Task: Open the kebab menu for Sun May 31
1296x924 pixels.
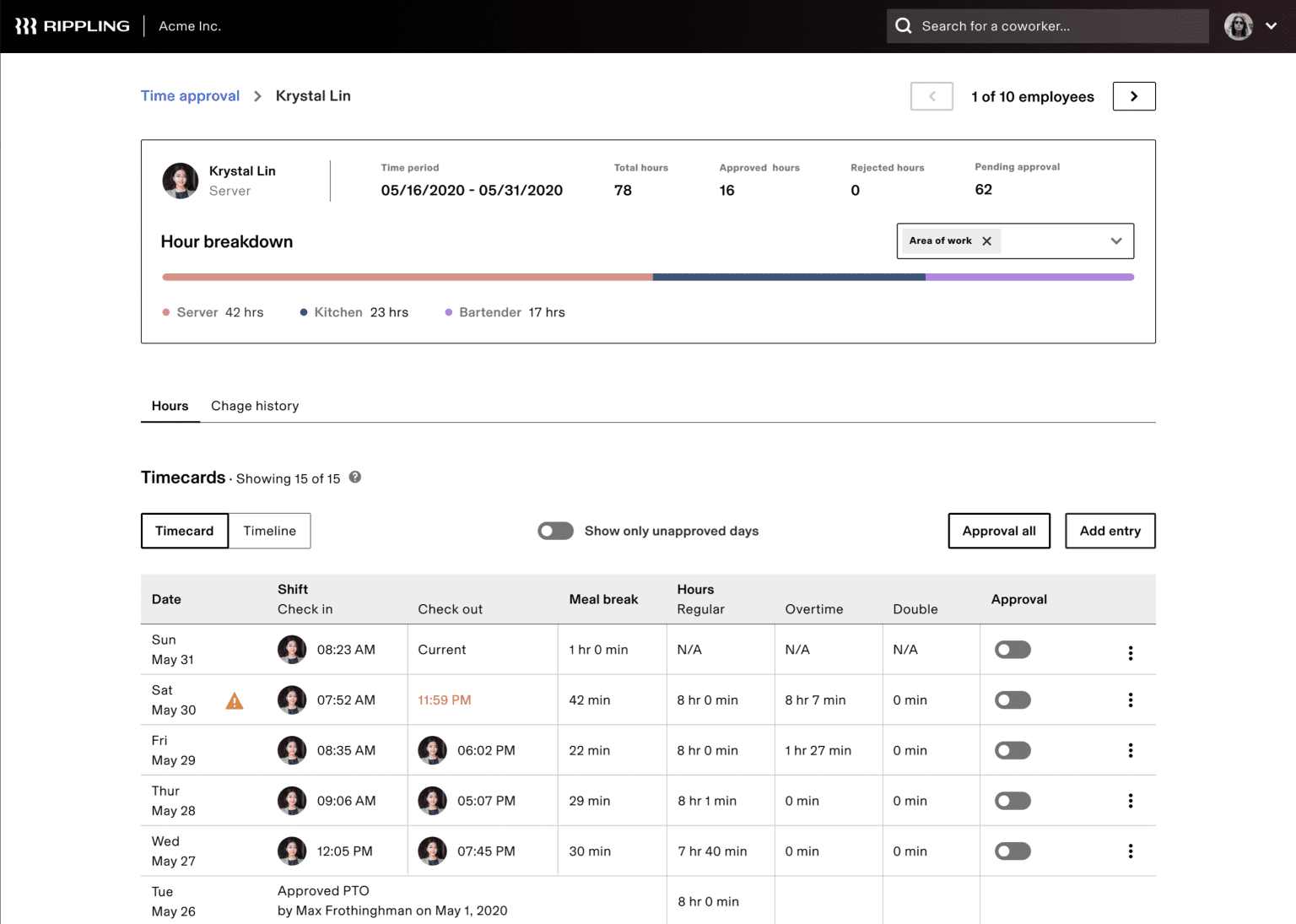Action: tap(1131, 650)
